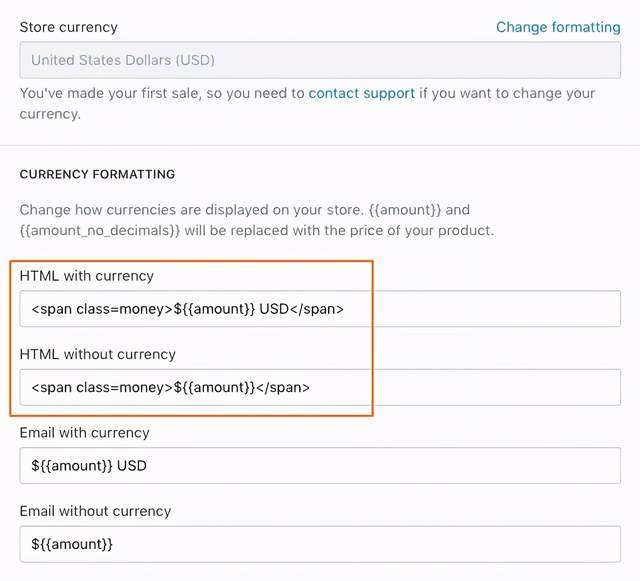640x581 pixels.
Task: Click the HTML with currency label
Action: pyautogui.click(x=87, y=276)
